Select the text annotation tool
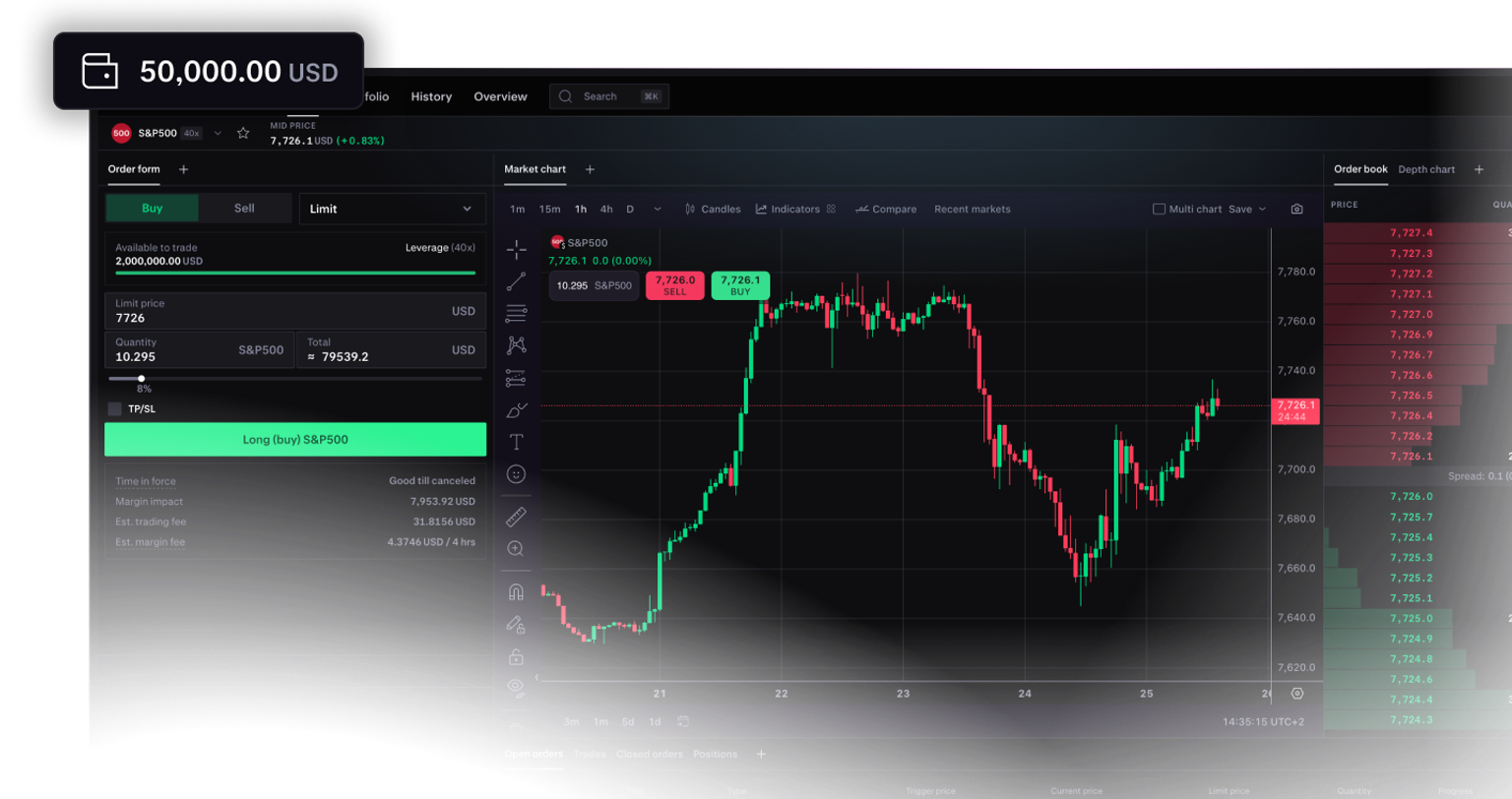 point(516,442)
